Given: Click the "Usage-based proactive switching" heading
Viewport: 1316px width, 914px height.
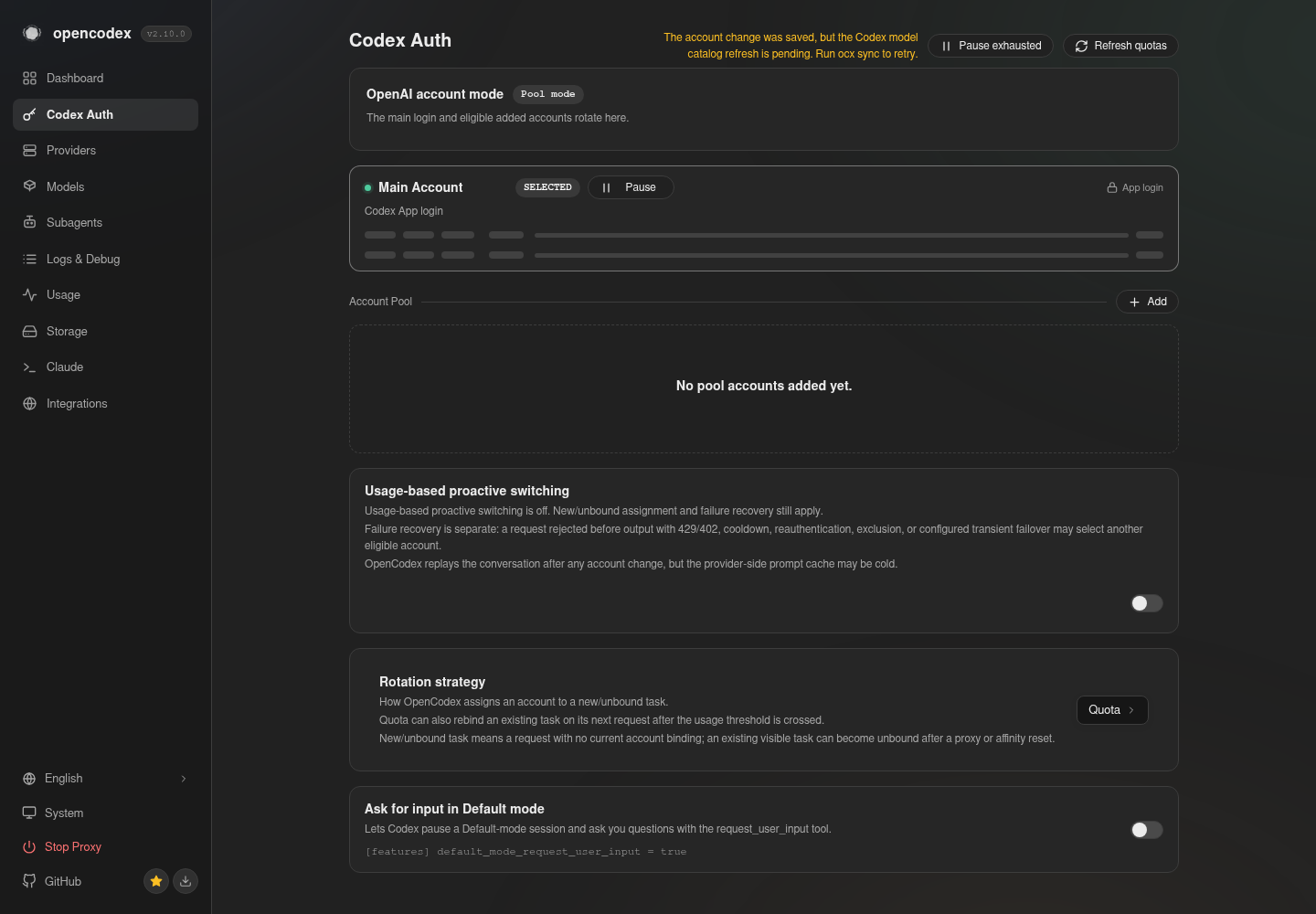Looking at the screenshot, I should (x=467, y=491).
